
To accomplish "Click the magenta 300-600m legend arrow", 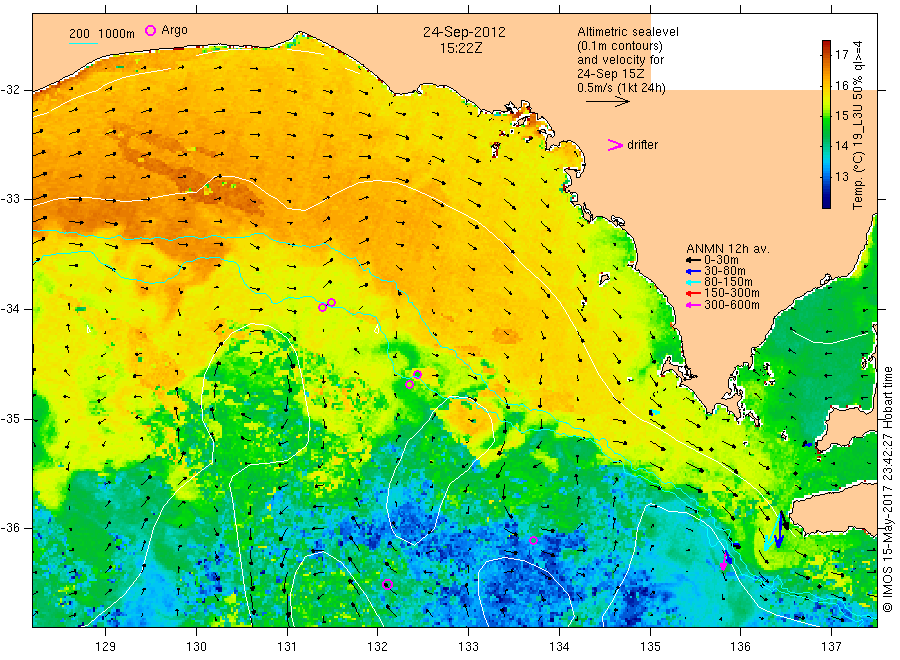I will coord(693,305).
